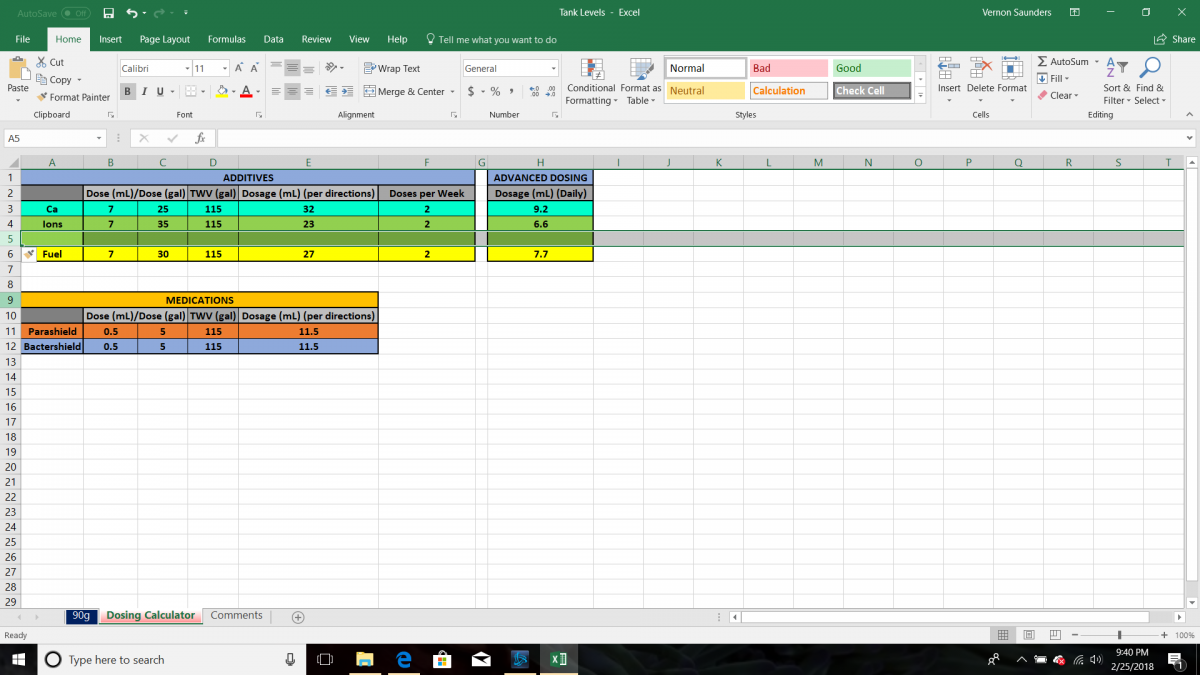Click the Insert Function fx icon

pyautogui.click(x=200, y=138)
